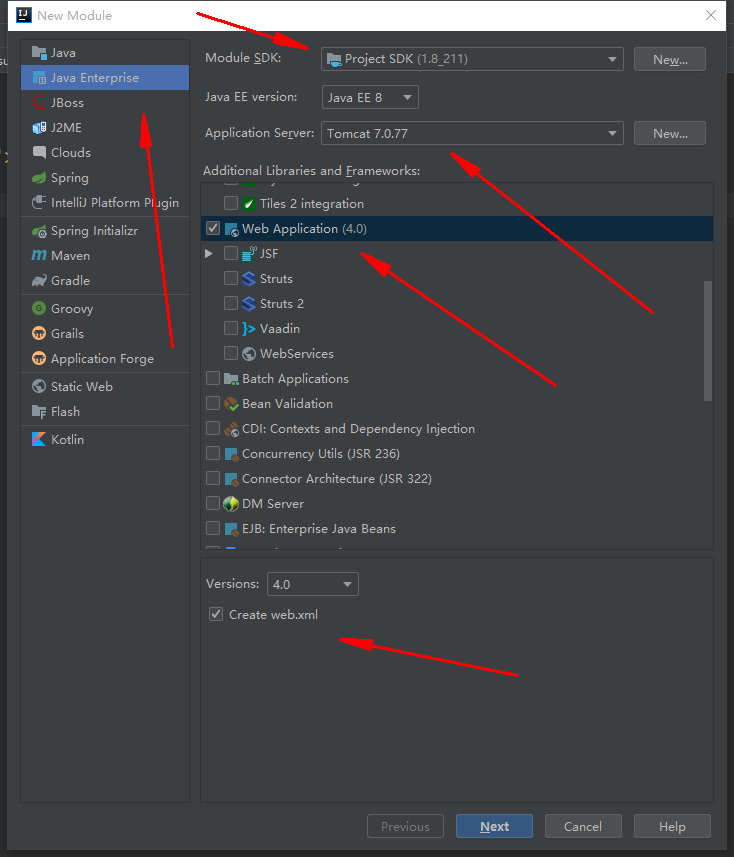
Task: Click the Help button
Action: pyautogui.click(x=672, y=826)
